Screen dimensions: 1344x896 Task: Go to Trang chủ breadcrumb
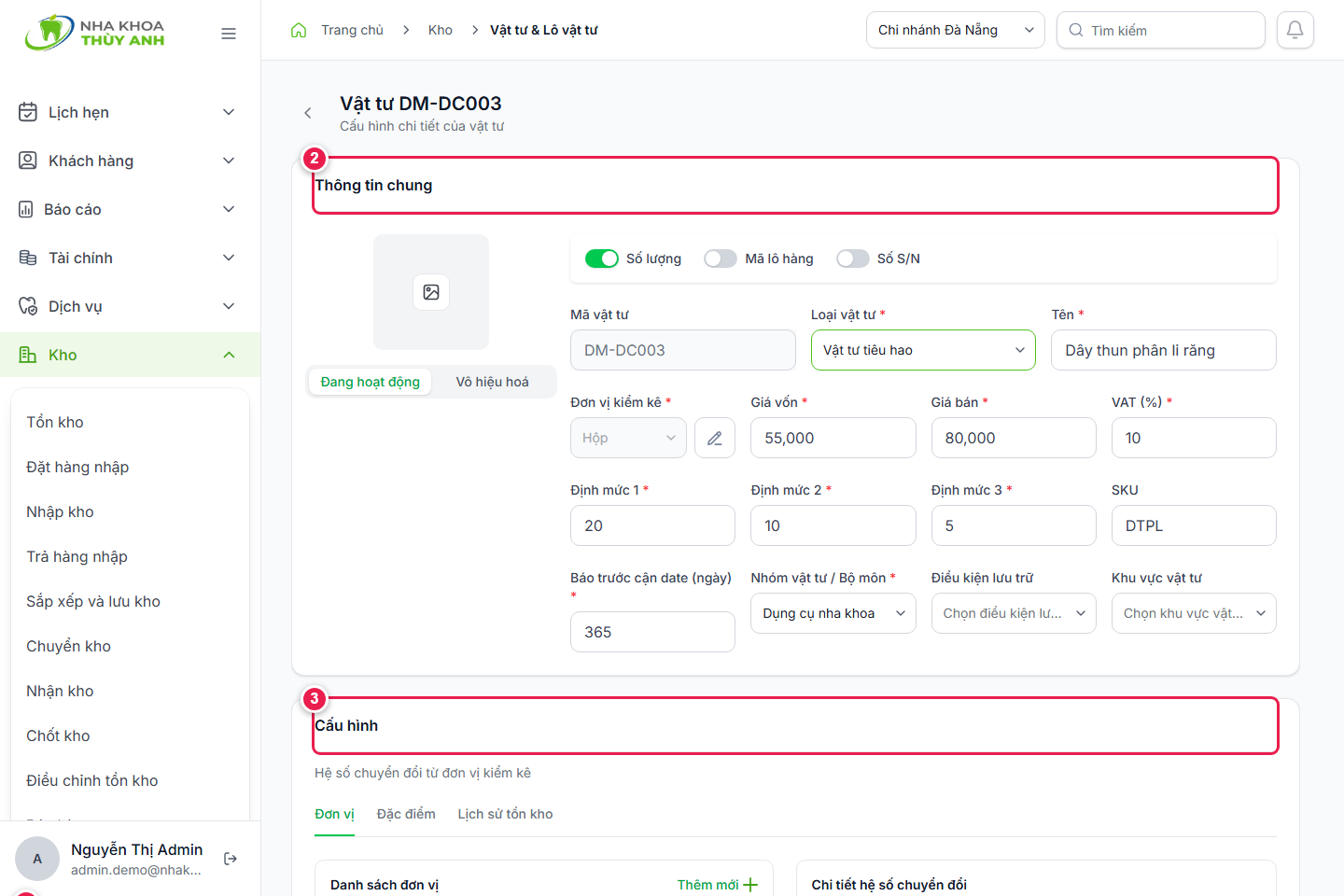coord(352,30)
